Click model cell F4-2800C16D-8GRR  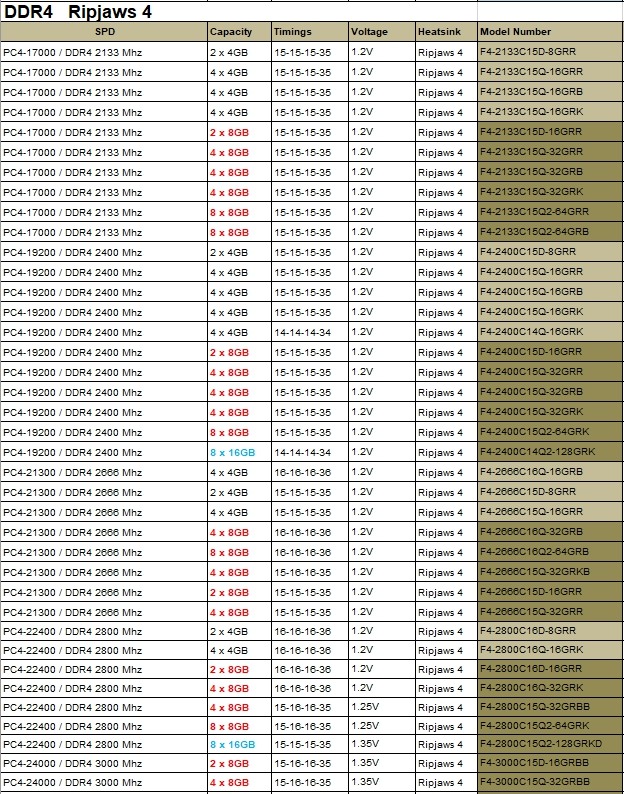(x=550, y=631)
